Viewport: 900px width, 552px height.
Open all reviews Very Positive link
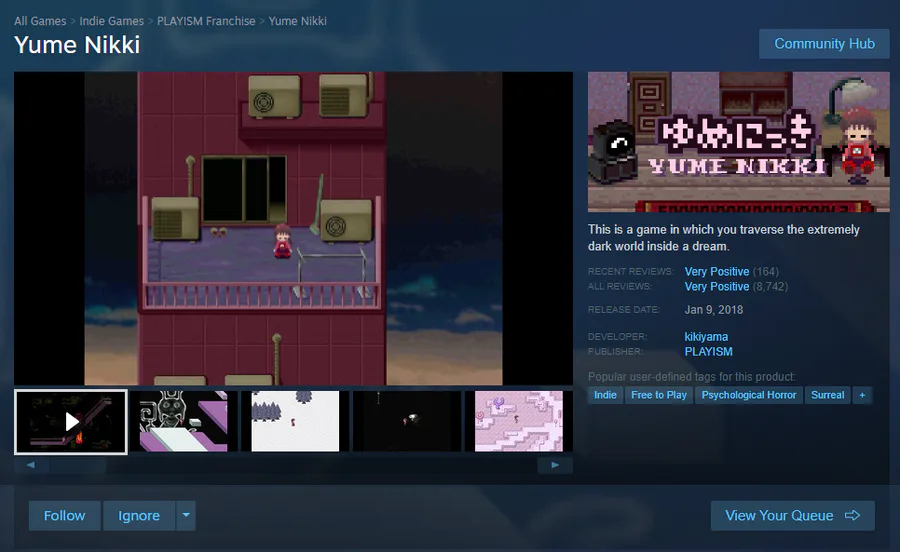(717, 286)
